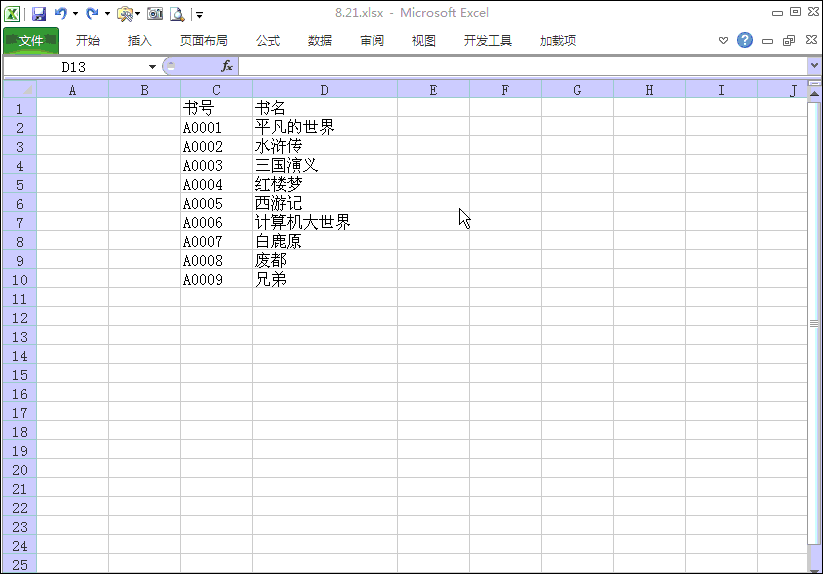Redo the last undone action
Viewport: 823px width, 574px height.
pos(92,14)
